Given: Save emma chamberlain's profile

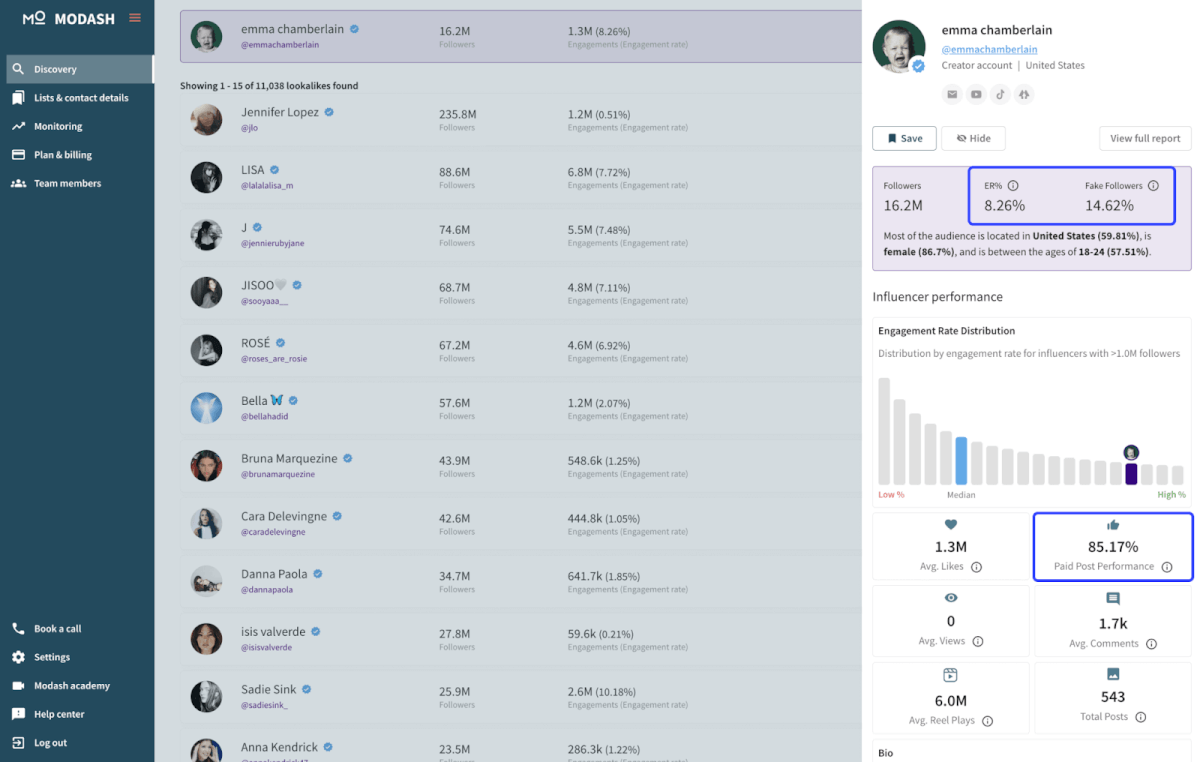Looking at the screenshot, I should [904, 138].
